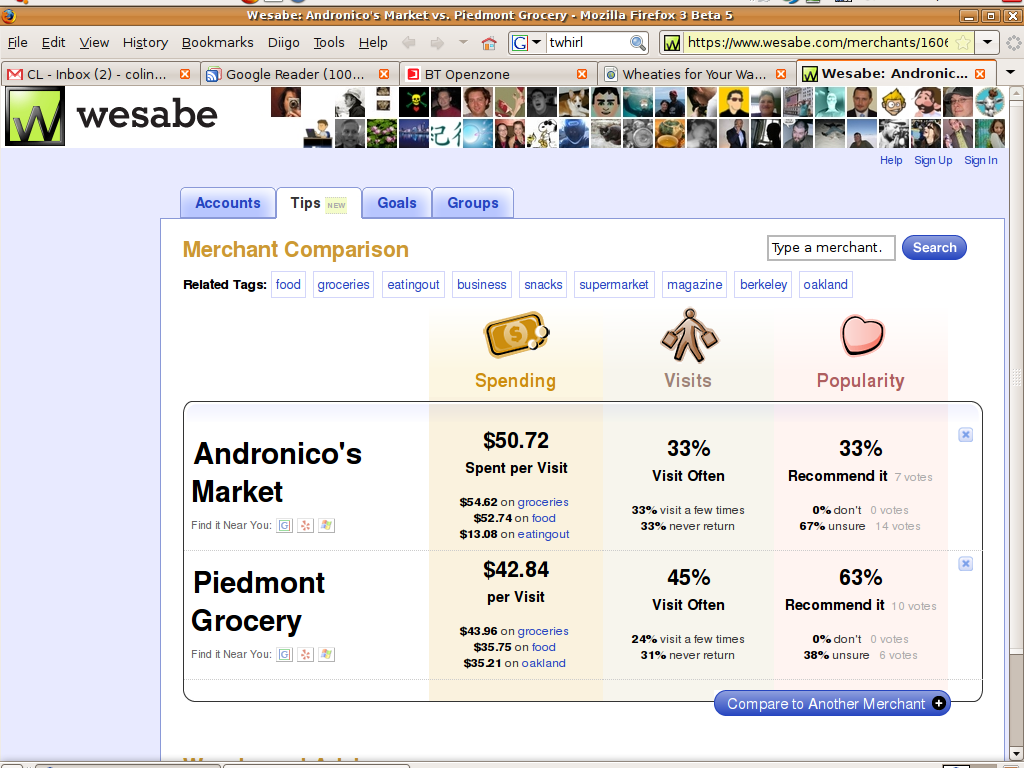The height and width of the screenshot is (768, 1024).
Task: Bookmark page with the star icon
Action: pyautogui.click(x=962, y=43)
